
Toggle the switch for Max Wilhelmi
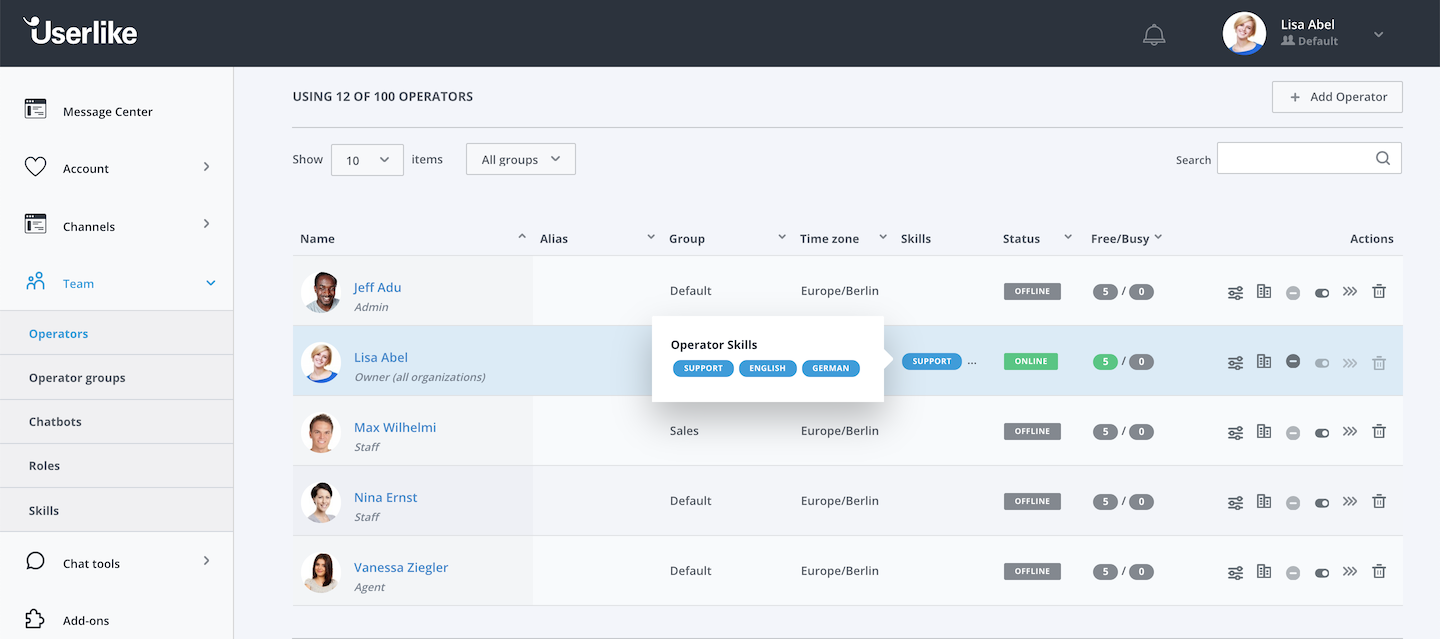[x=1322, y=433]
